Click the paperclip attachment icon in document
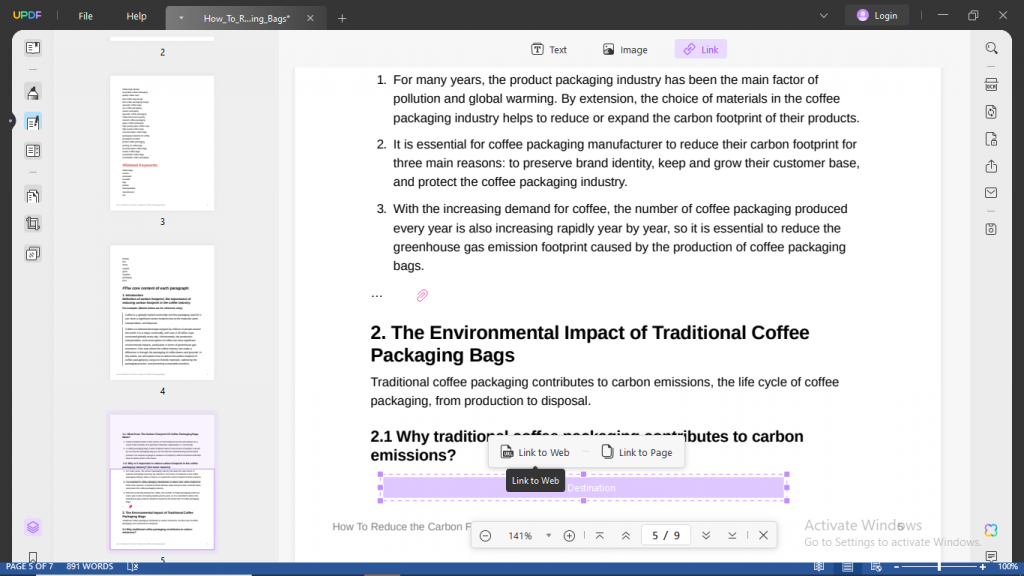The image size is (1024, 576). (x=422, y=296)
